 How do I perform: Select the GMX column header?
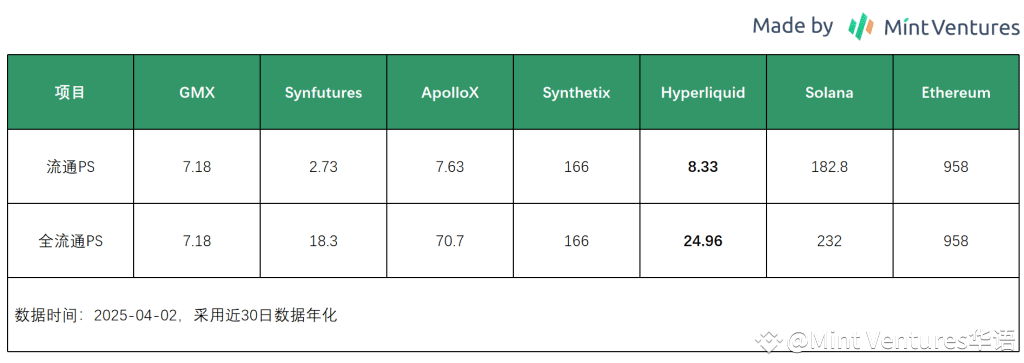(197, 92)
